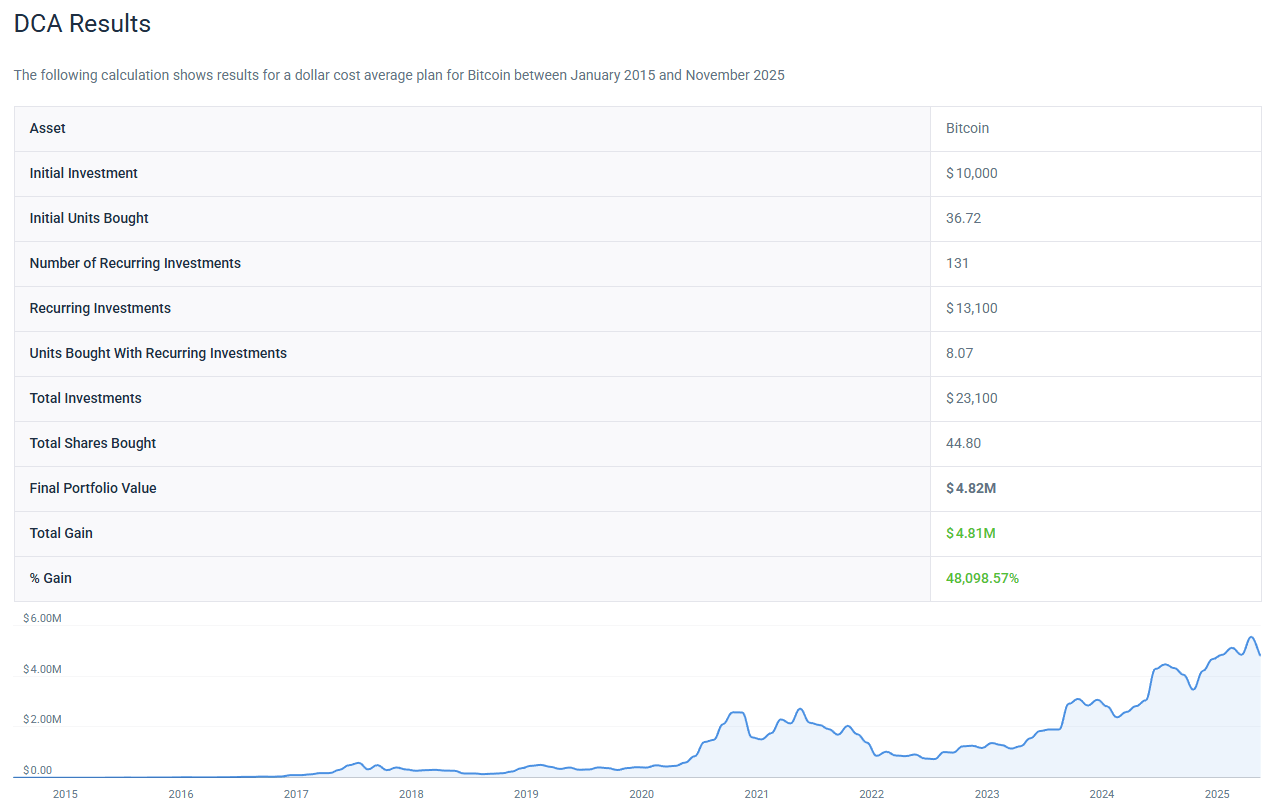Click the Number of Recurring Investments label
Image resolution: width=1280 pixels, height=810 pixels.
[x=135, y=263]
